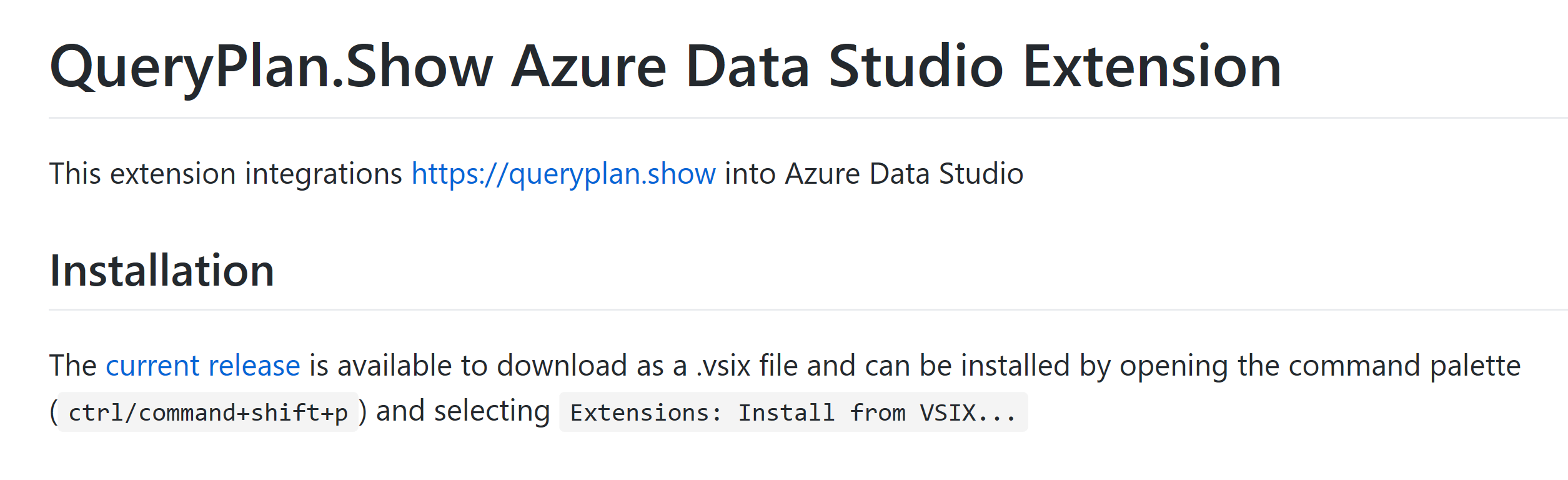Click the word 'Studio' in the title
The height and width of the screenshot is (480, 1568).
point(916,67)
